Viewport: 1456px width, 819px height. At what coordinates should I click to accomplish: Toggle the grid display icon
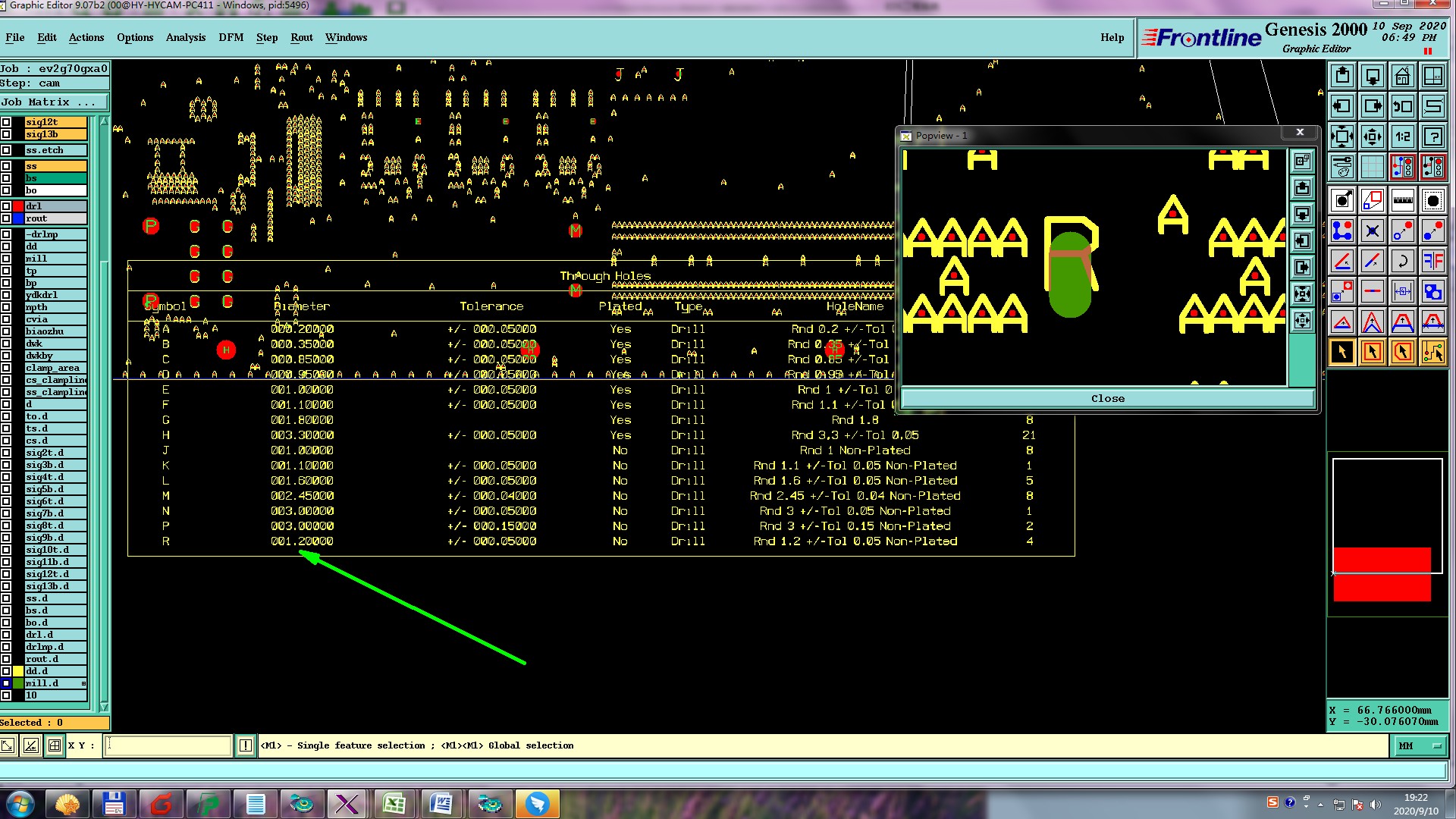tap(1372, 167)
